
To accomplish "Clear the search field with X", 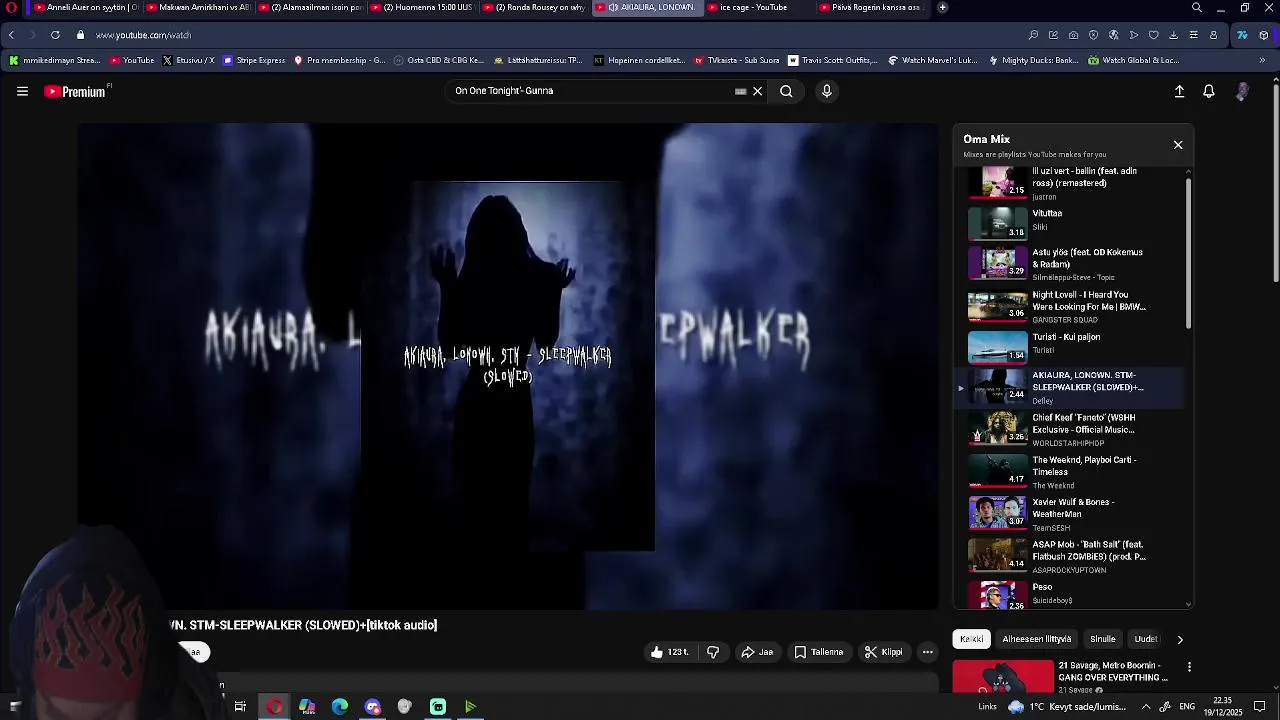I will (x=757, y=91).
